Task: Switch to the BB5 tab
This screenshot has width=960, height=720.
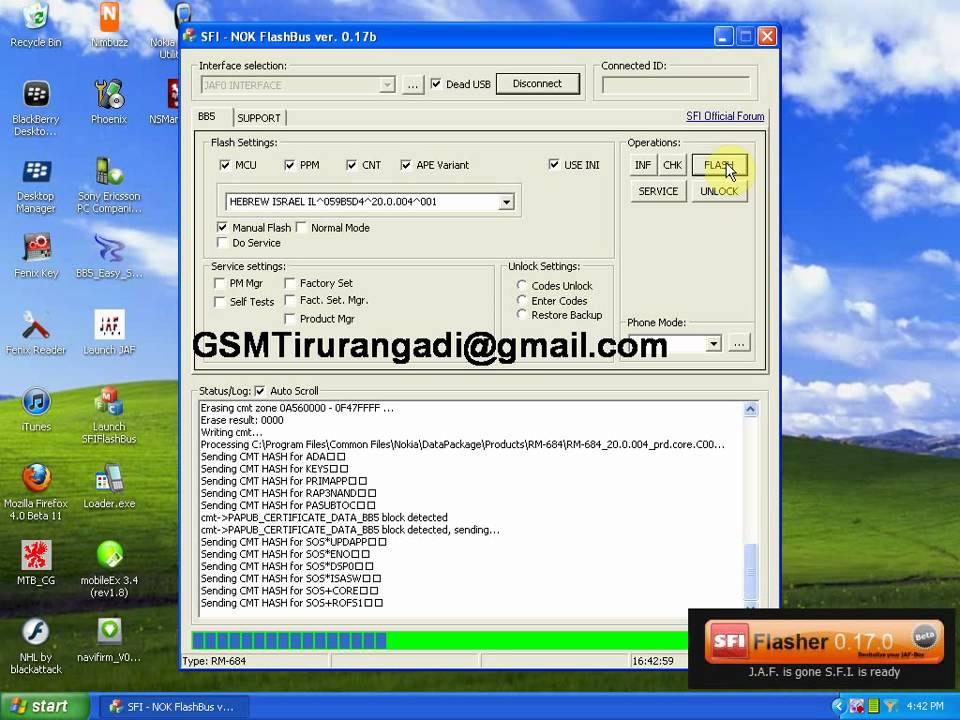Action: coord(207,116)
